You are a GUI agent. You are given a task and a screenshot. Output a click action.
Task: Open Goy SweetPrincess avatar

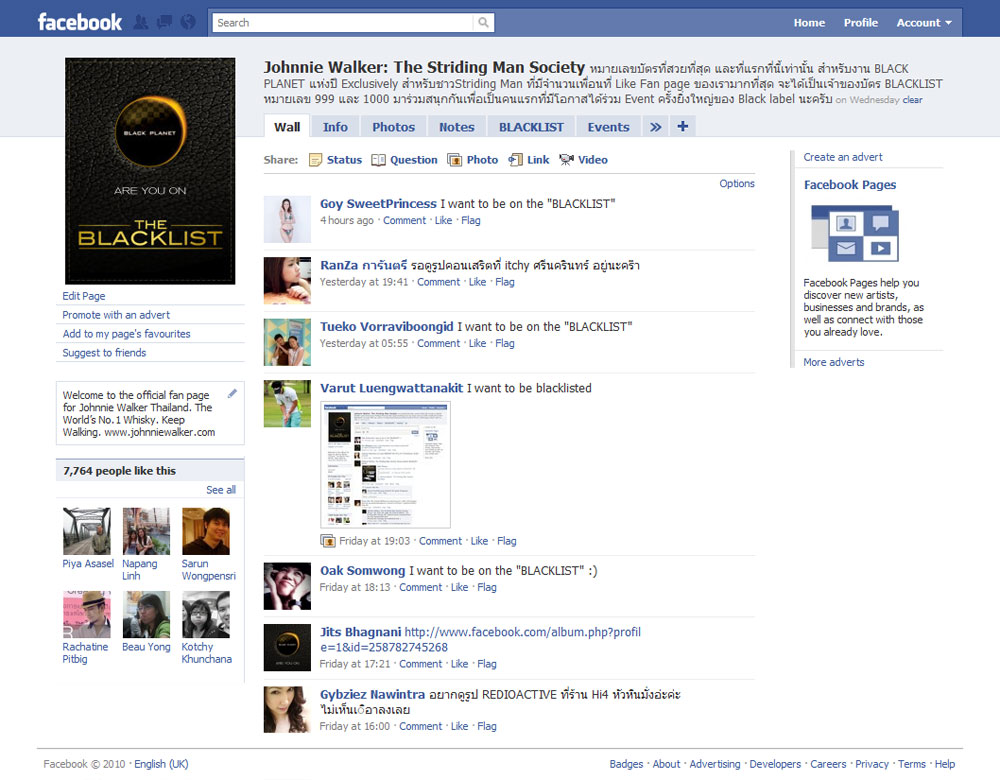pos(287,219)
